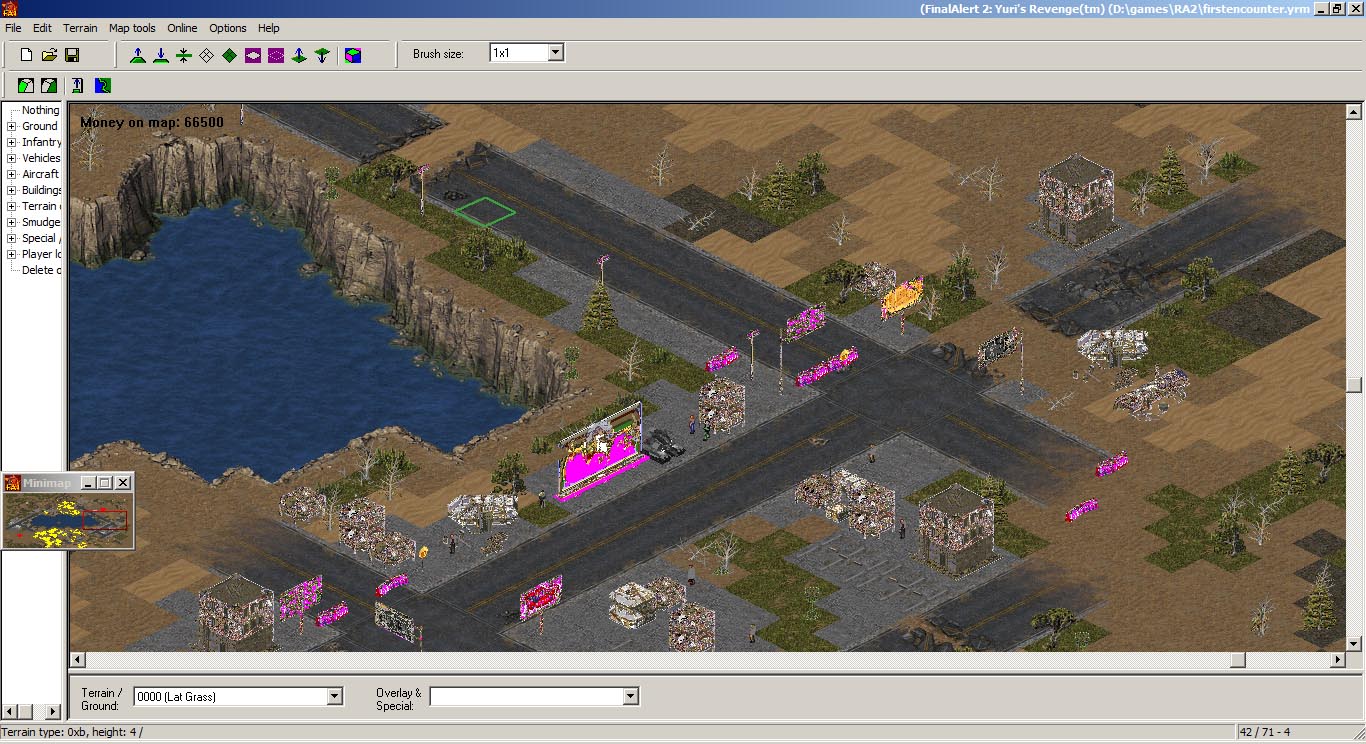Click the 'Terrain type: 0xb, height: 4' status text
This screenshot has width=1366, height=744.
72,733
